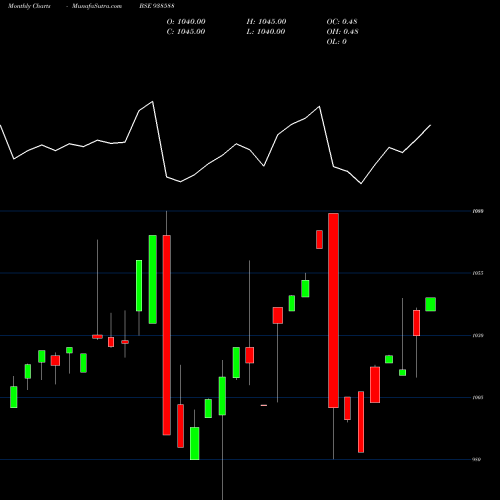Click the 'OL: 0' reading
Screen dimensions: 500x500
coord(337,42)
